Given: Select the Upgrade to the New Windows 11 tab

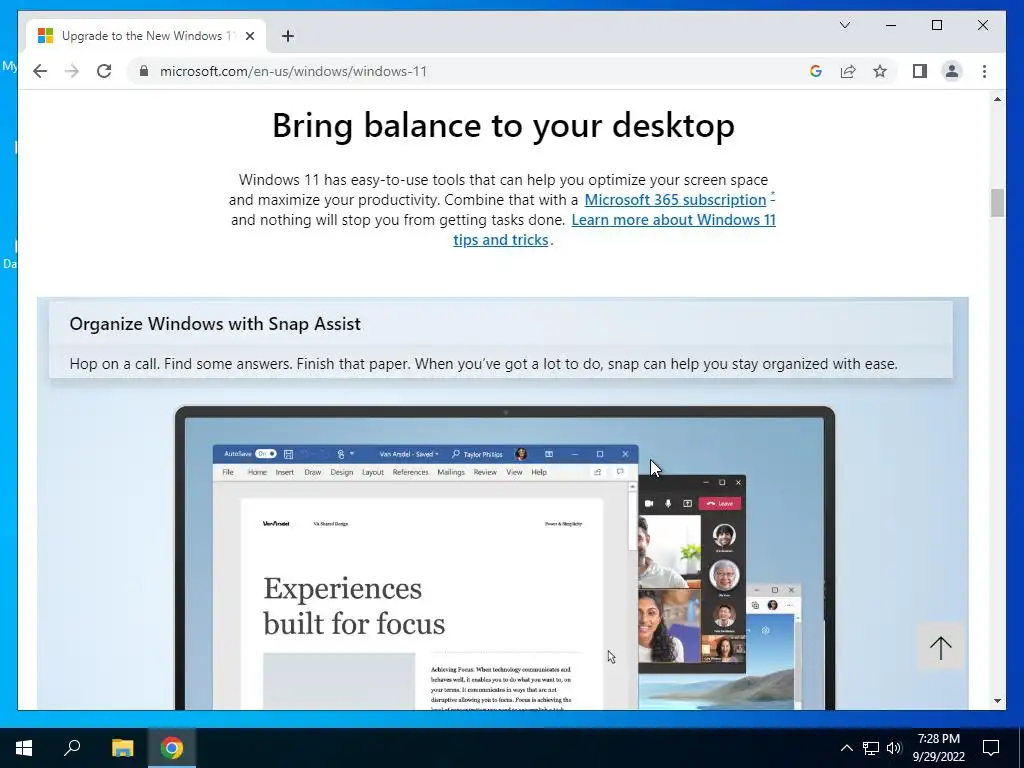Looking at the screenshot, I should (146, 36).
